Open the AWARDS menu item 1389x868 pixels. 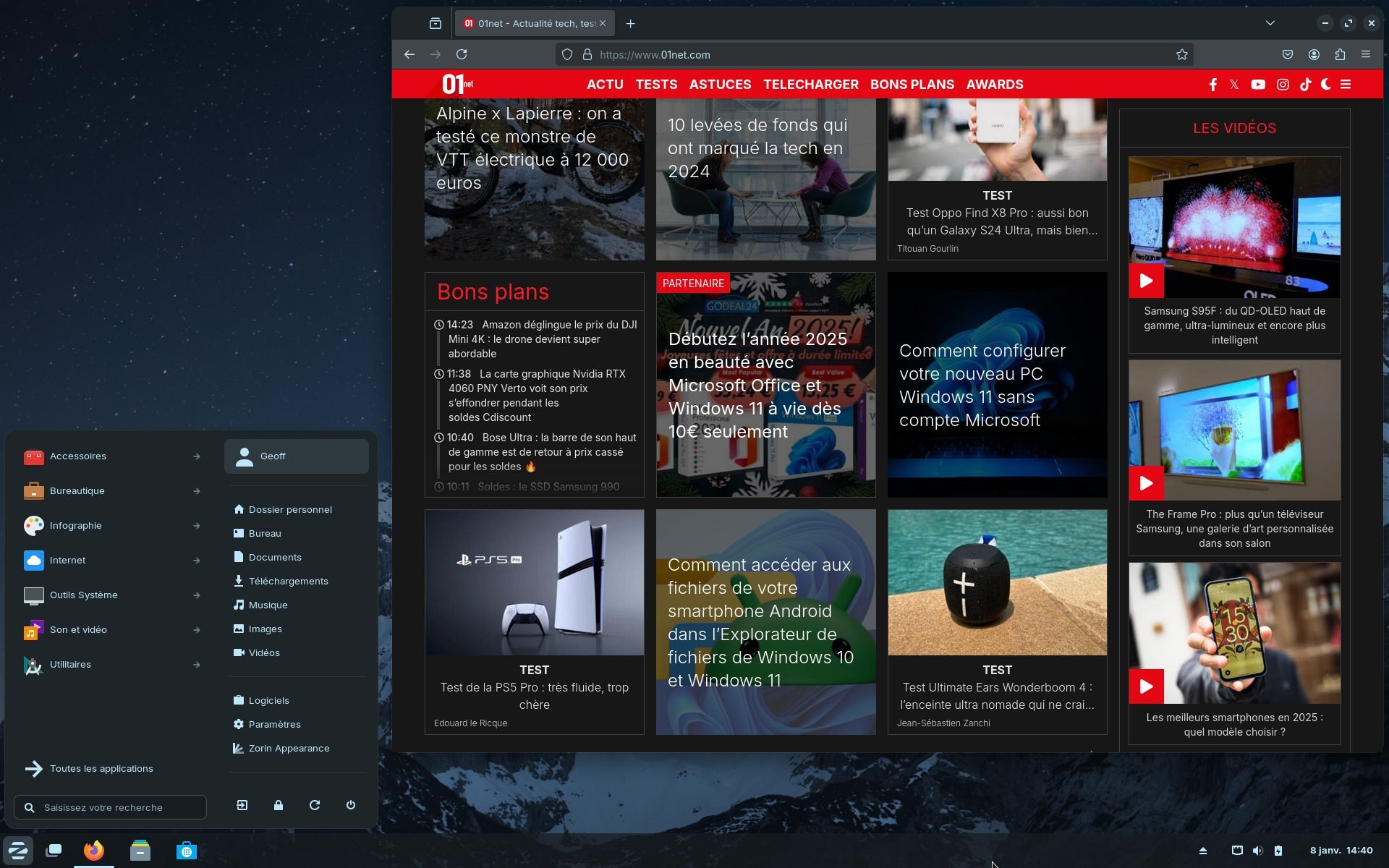click(x=994, y=85)
